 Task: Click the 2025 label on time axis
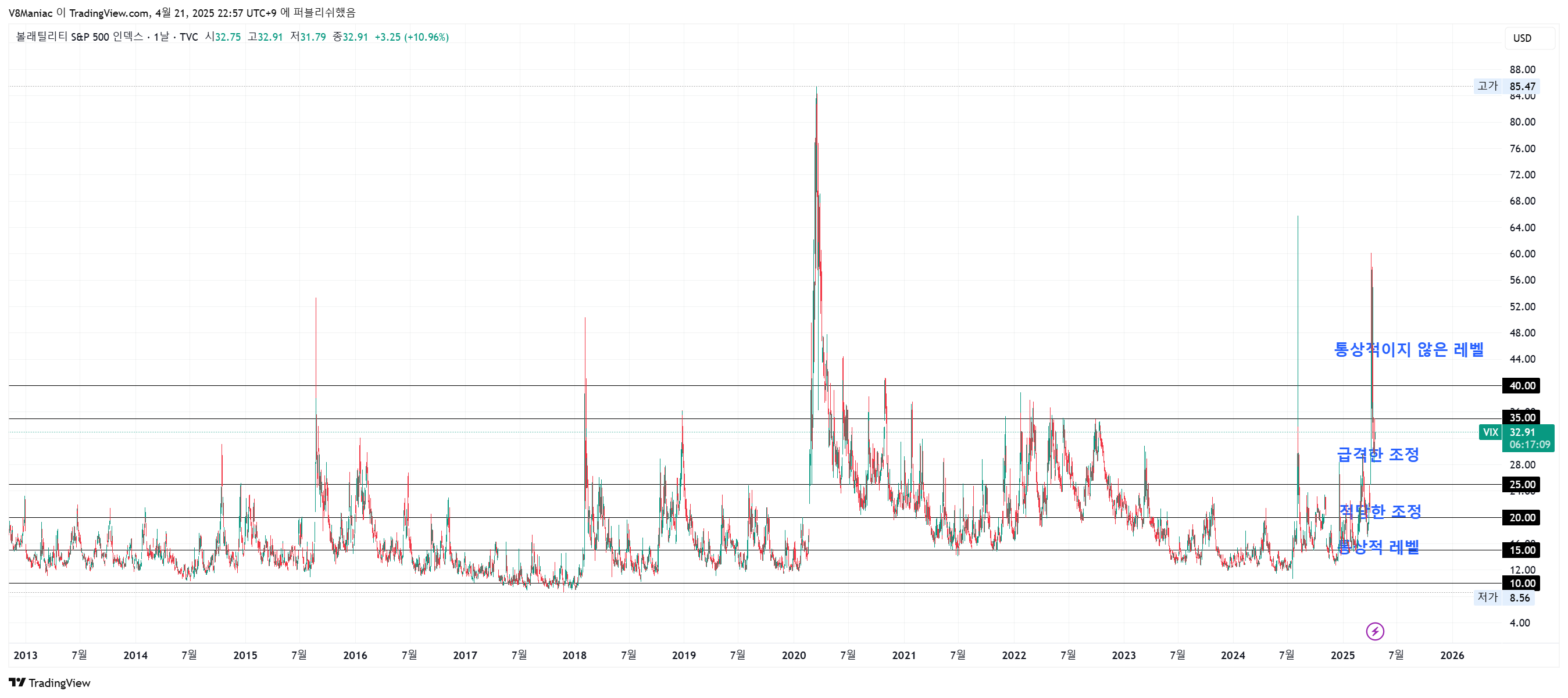tap(1342, 656)
